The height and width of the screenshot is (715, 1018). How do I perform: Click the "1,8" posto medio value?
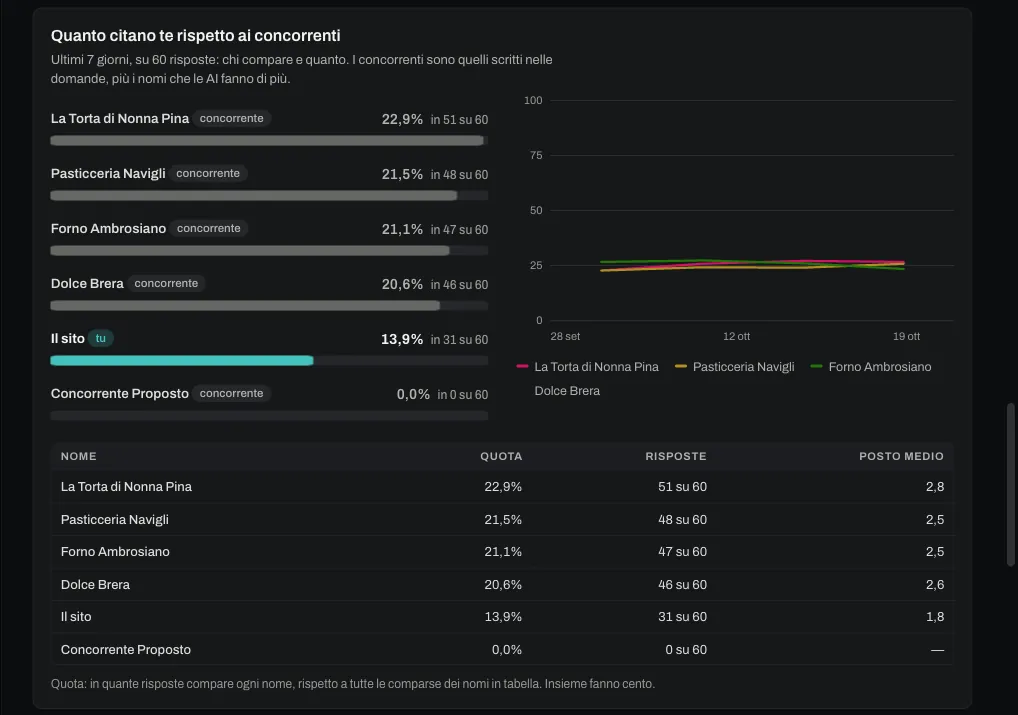click(935, 617)
